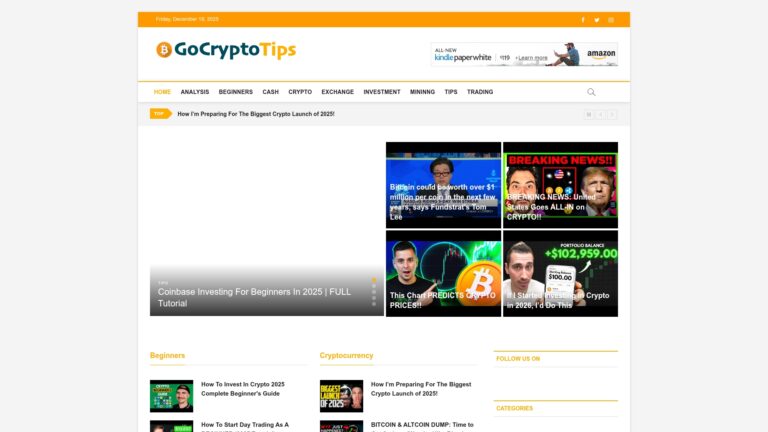768x432 pixels.
Task: Select the first slider pagination dot
Action: tap(374, 280)
